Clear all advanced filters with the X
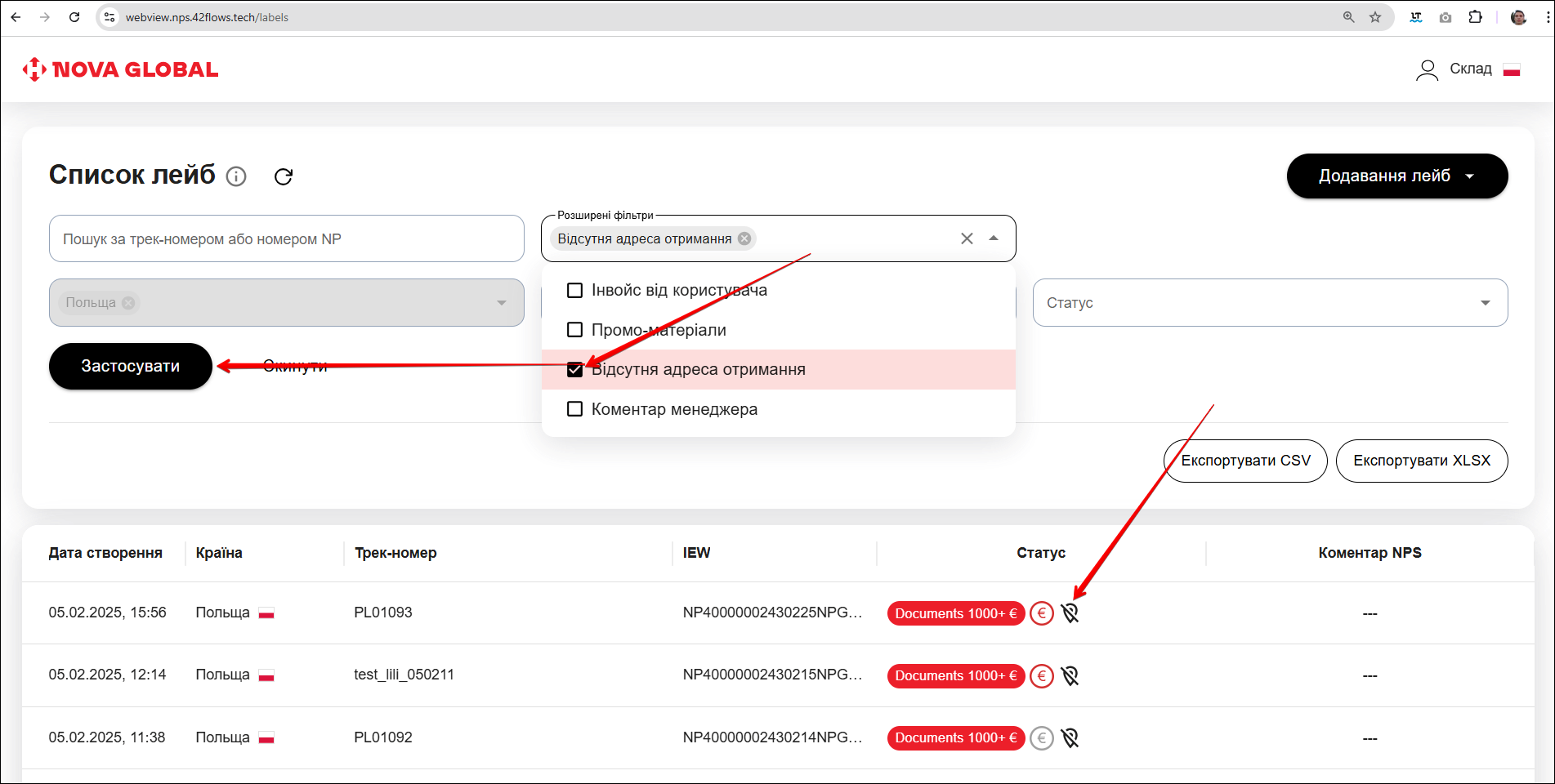1555x784 pixels. pos(967,238)
